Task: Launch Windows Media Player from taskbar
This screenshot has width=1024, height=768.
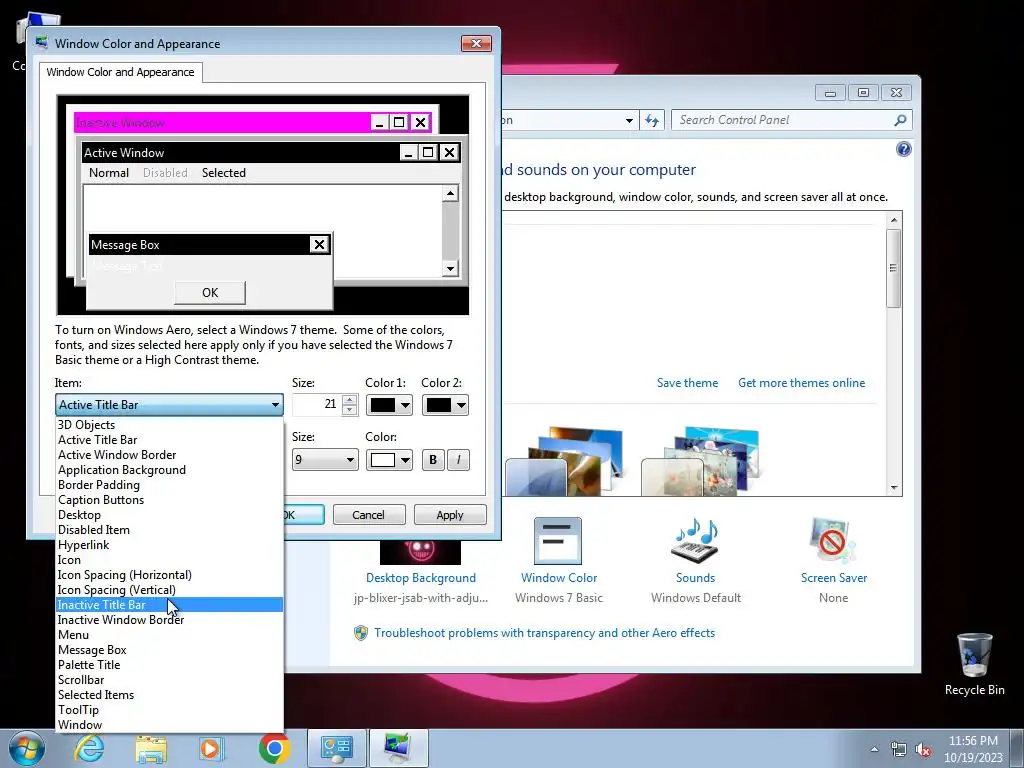Action: point(211,748)
